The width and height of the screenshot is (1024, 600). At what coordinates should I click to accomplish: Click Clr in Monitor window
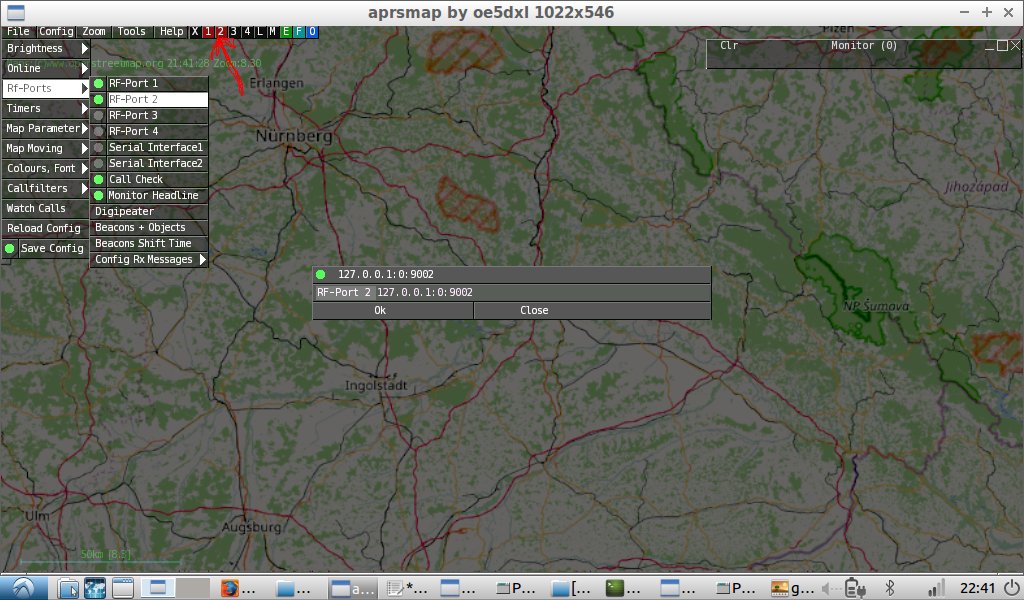pyautogui.click(x=729, y=45)
